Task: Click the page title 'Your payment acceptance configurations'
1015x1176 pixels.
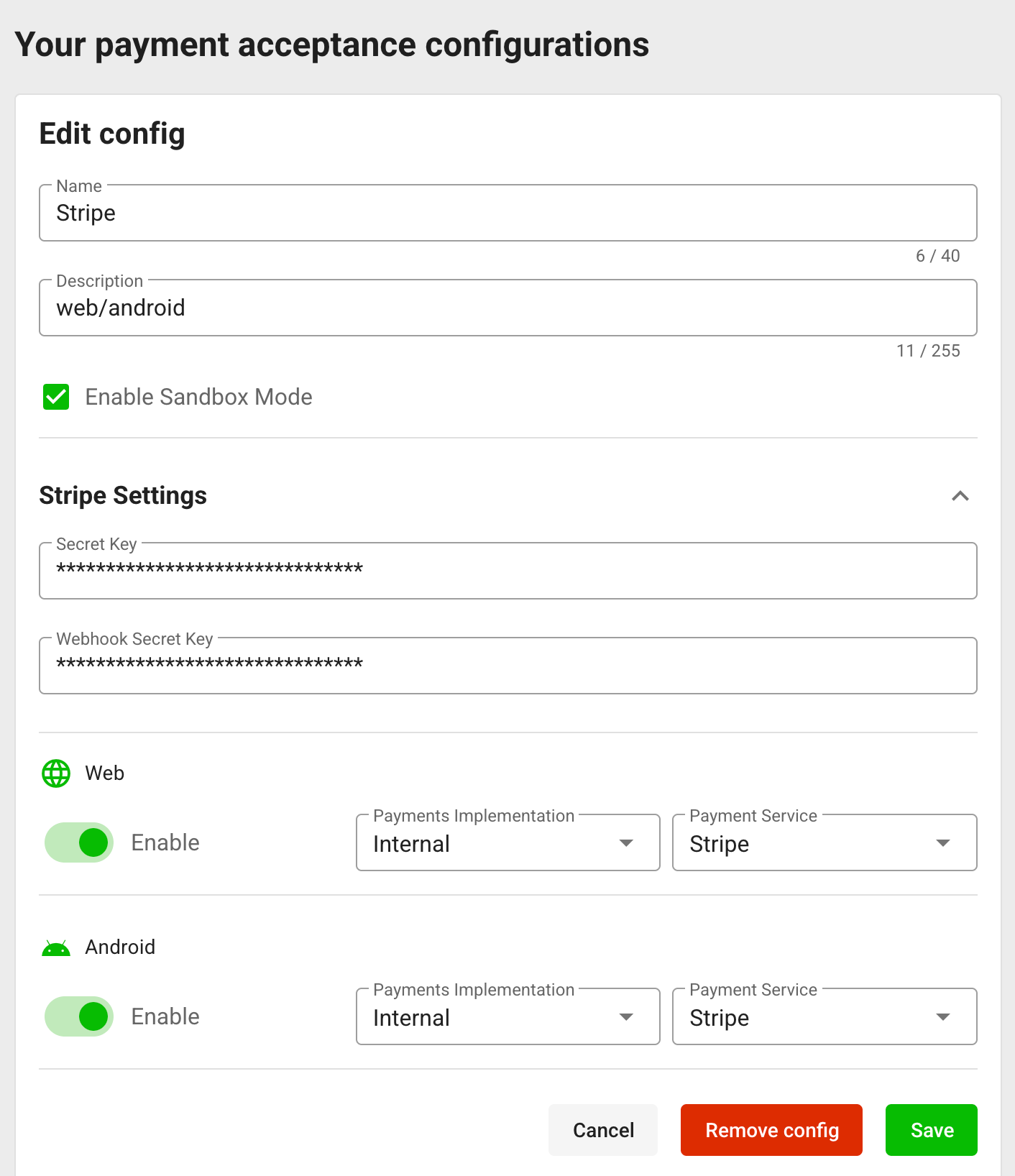Action: click(332, 45)
